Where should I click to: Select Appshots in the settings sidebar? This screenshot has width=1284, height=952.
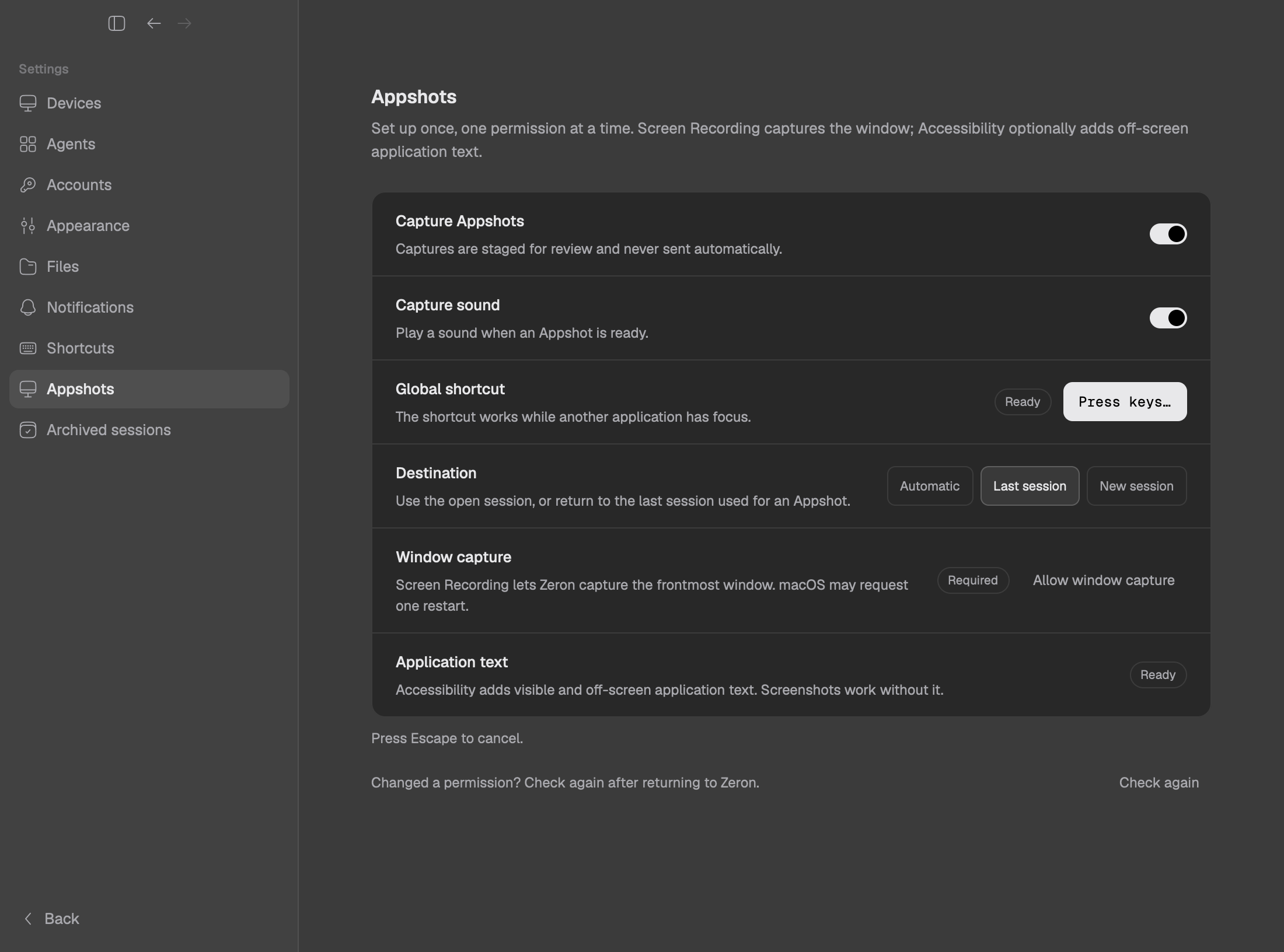click(149, 389)
